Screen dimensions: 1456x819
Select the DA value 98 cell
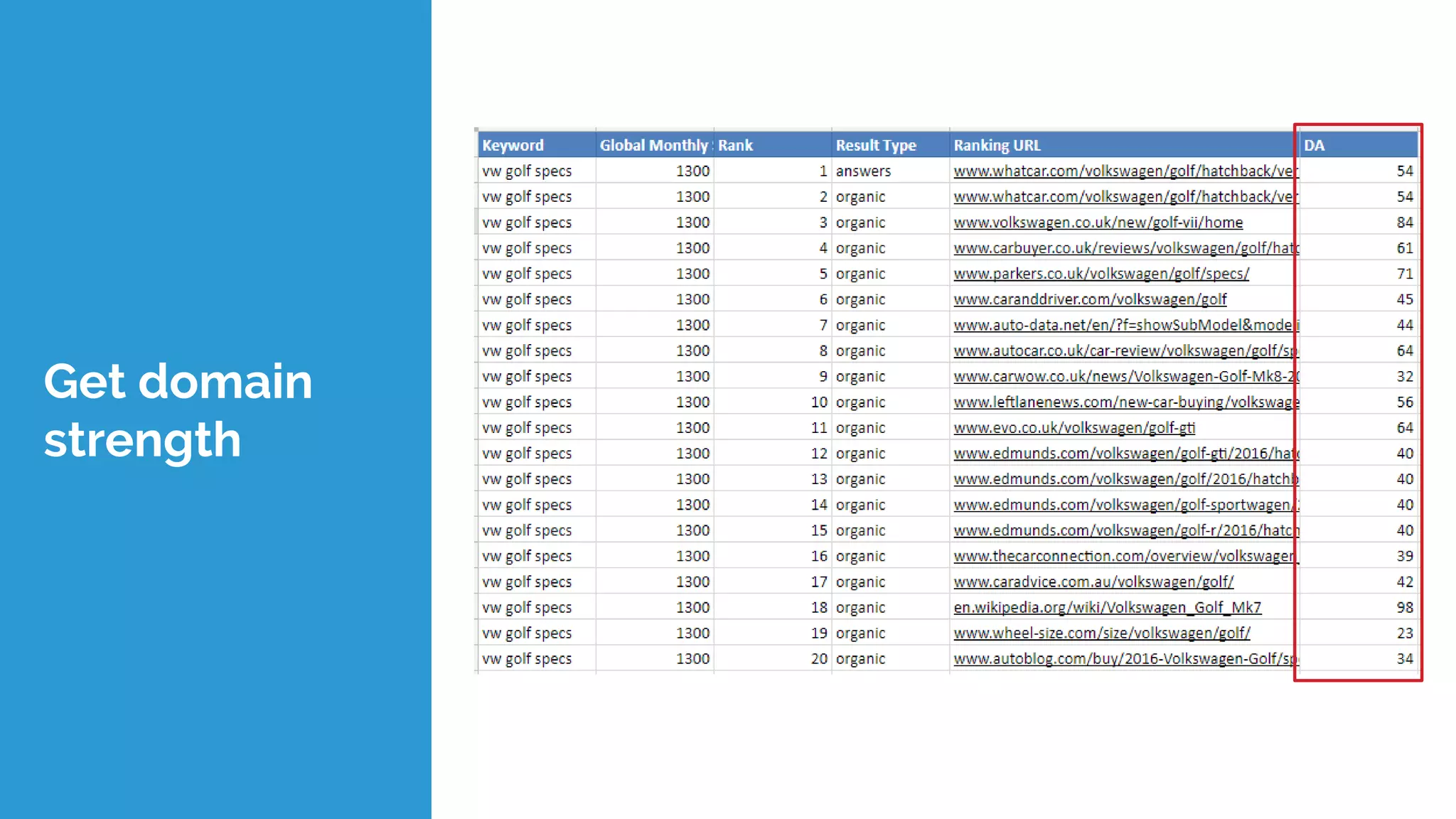1359,608
